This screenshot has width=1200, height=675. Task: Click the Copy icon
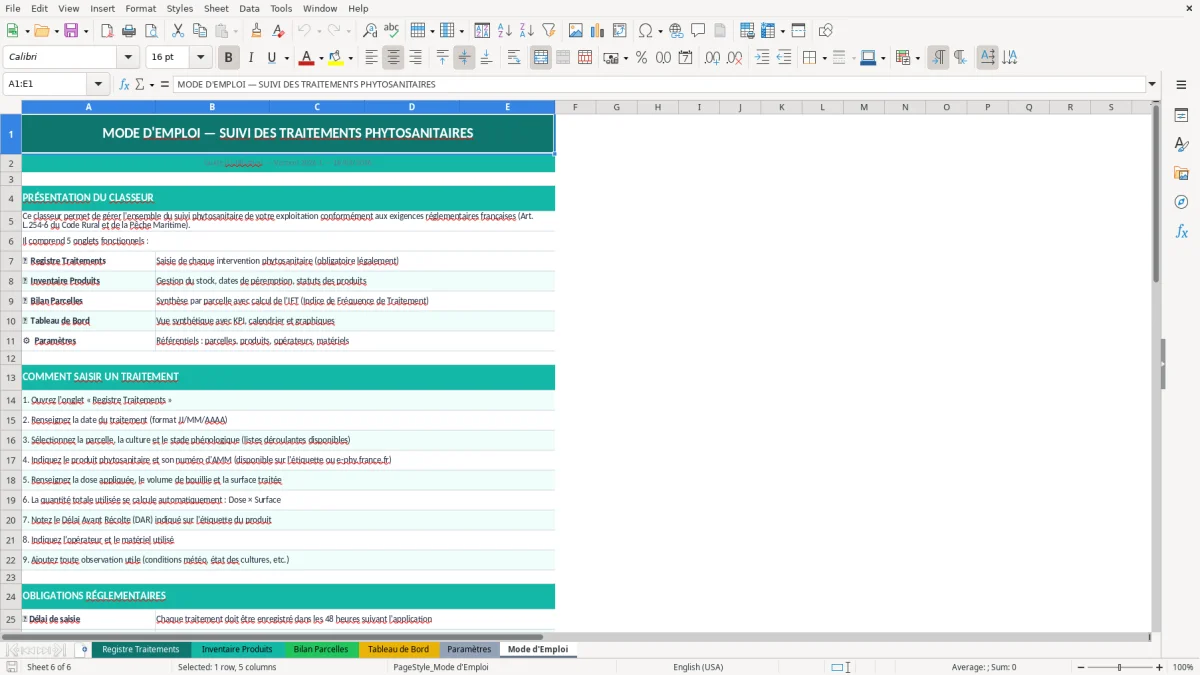click(200, 31)
